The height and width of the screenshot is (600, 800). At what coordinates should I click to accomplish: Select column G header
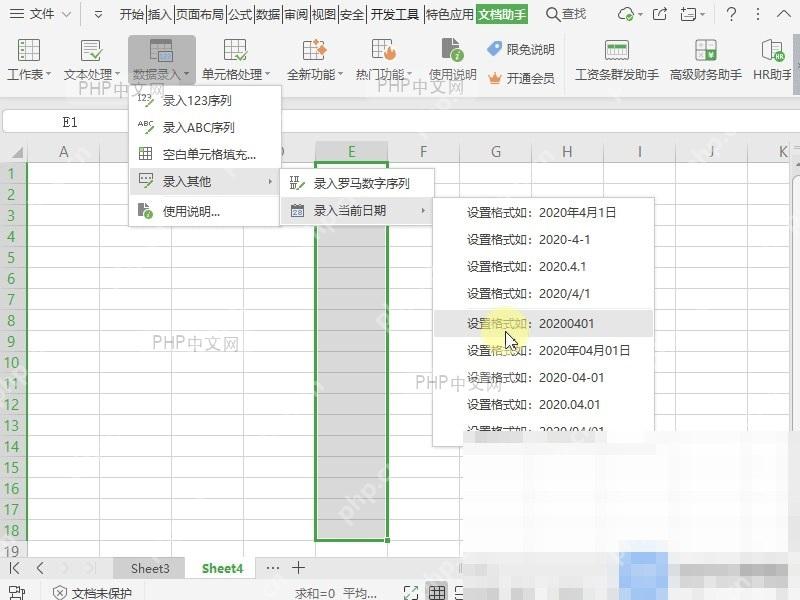495,152
